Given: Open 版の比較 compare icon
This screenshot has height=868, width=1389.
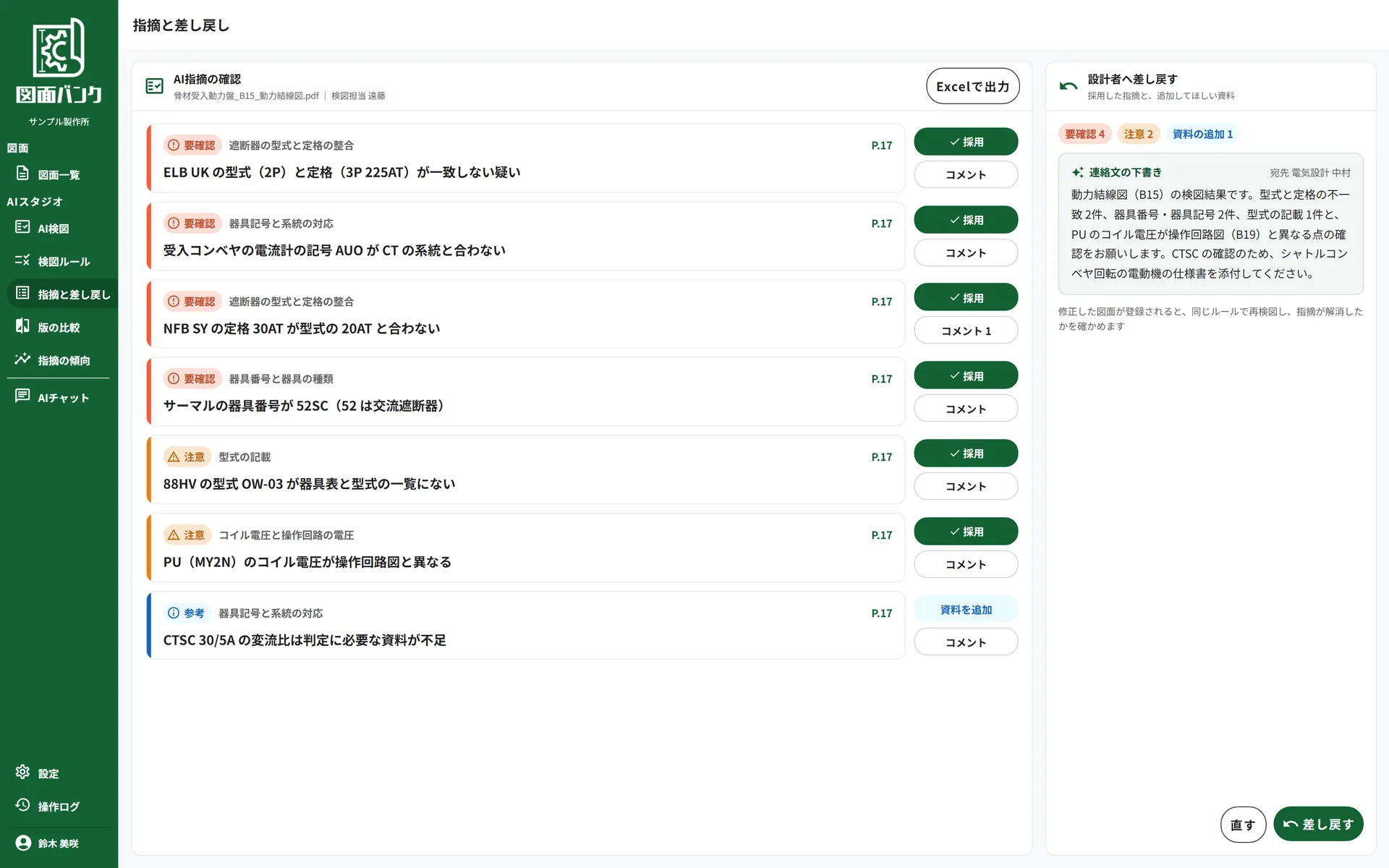Looking at the screenshot, I should coord(22,326).
